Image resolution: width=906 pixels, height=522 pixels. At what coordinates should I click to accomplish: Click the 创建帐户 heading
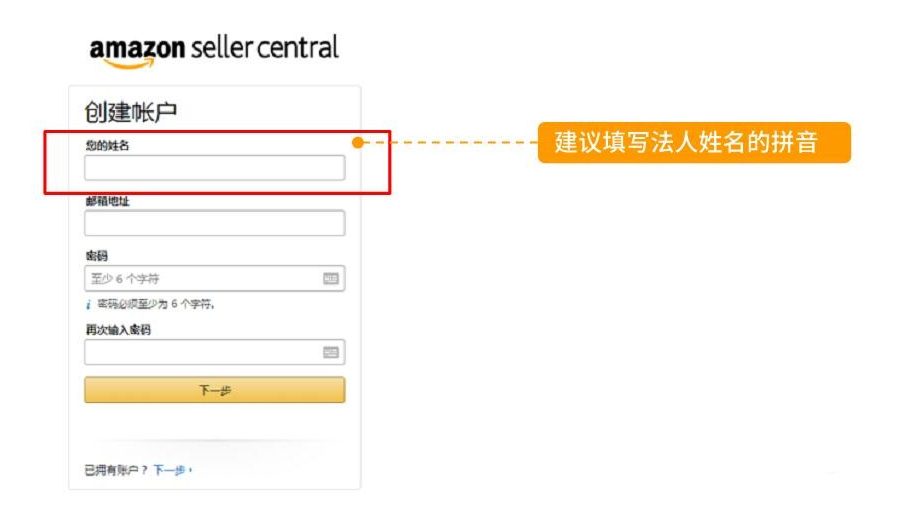(x=131, y=113)
